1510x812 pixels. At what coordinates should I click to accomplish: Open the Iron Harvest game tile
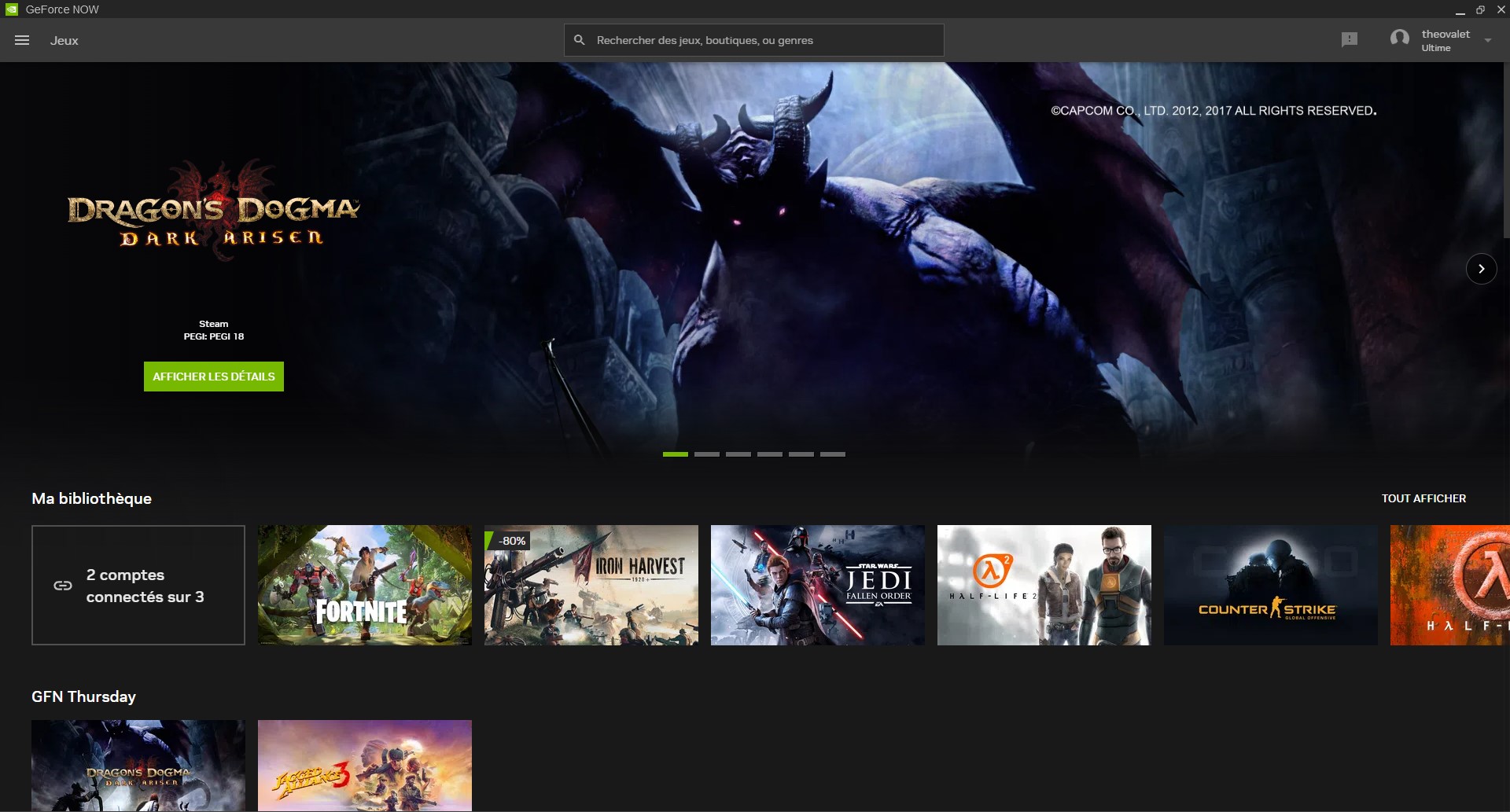591,586
